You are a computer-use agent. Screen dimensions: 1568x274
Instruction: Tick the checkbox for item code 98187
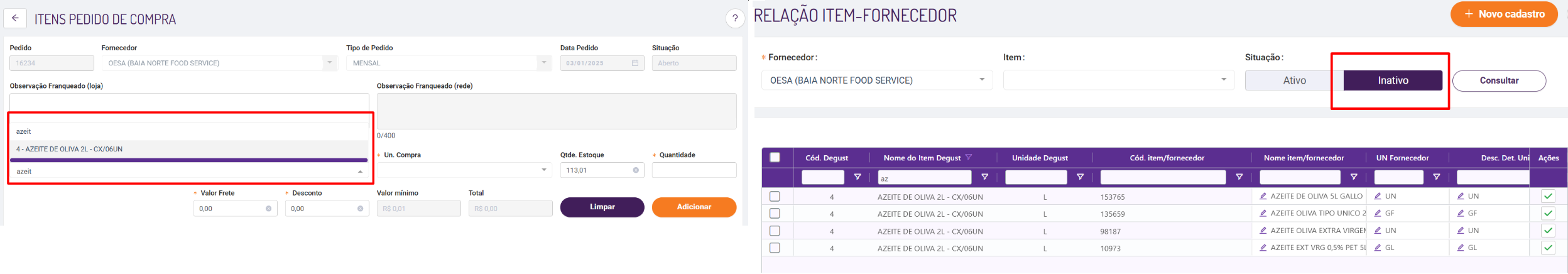pyautogui.click(x=775, y=231)
